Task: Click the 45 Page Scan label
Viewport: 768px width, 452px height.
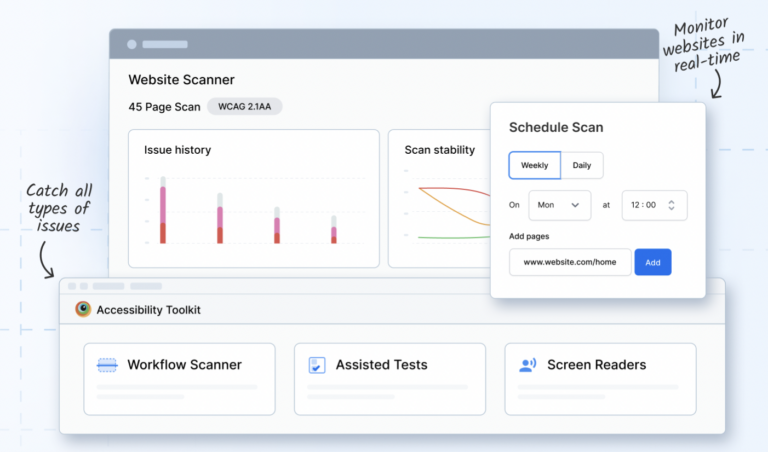Action: pos(162,106)
